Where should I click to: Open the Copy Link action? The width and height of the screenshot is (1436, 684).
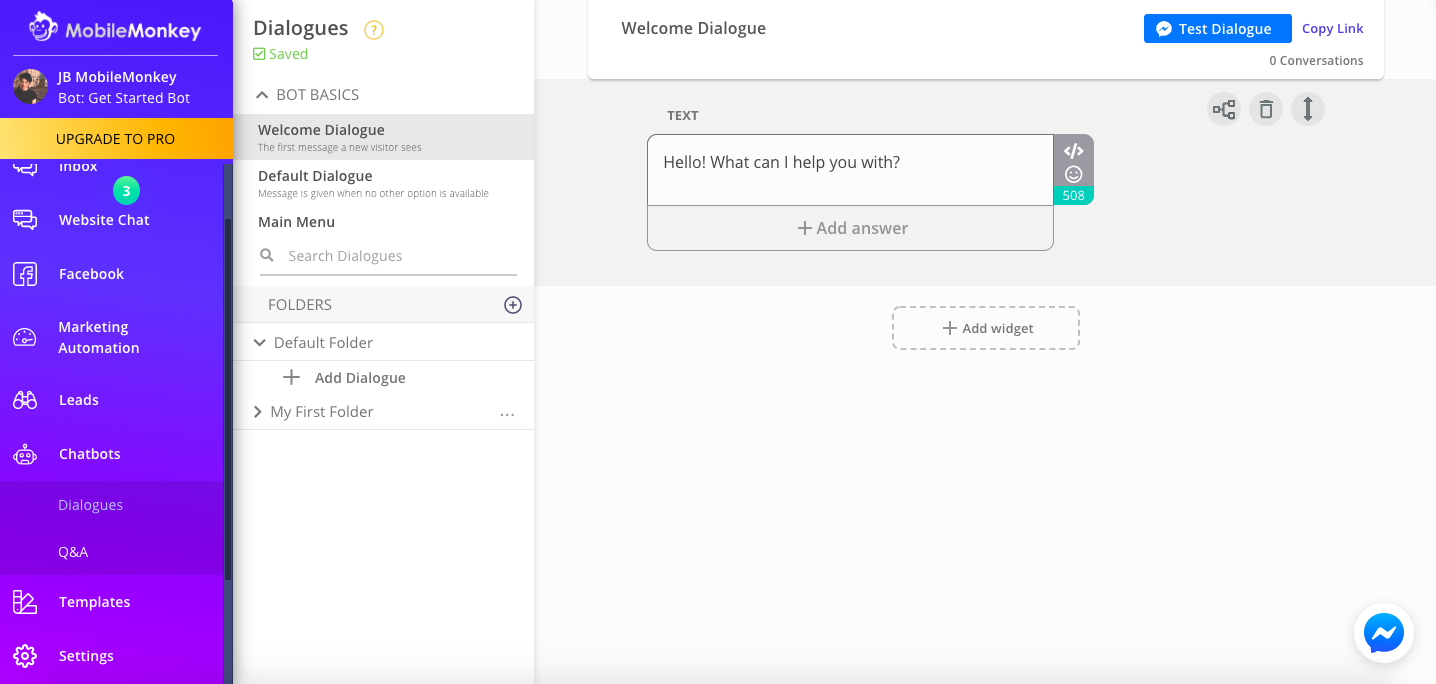coord(1332,28)
